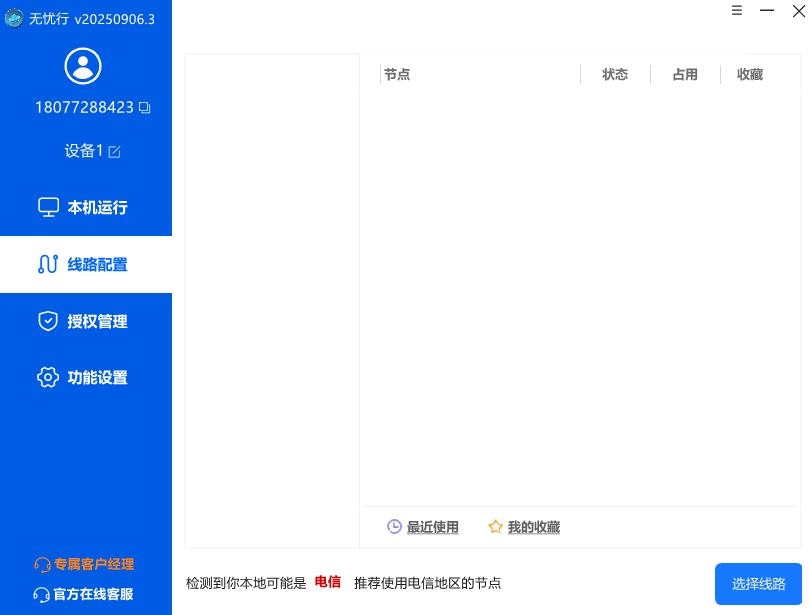Click the account number 18077288423 text
Image resolution: width=809 pixels, height=615 pixels.
(85, 107)
